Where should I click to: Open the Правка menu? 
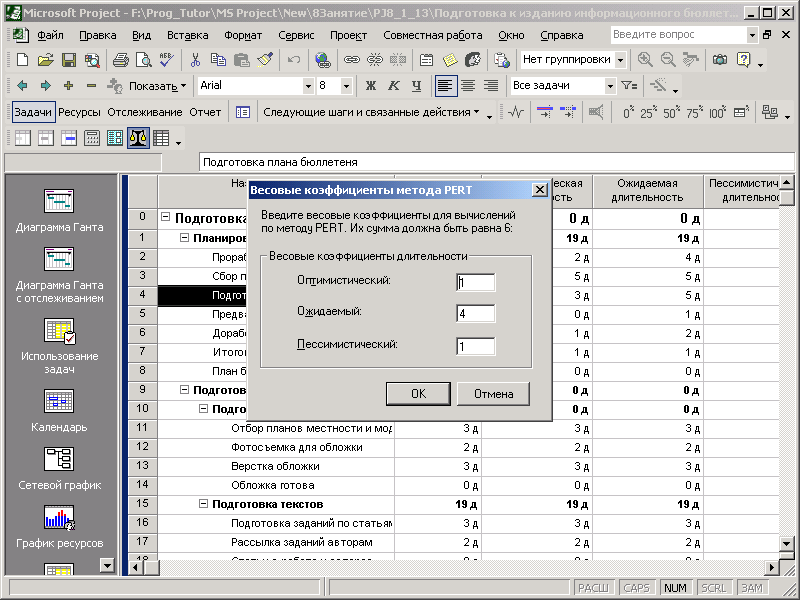(x=97, y=35)
